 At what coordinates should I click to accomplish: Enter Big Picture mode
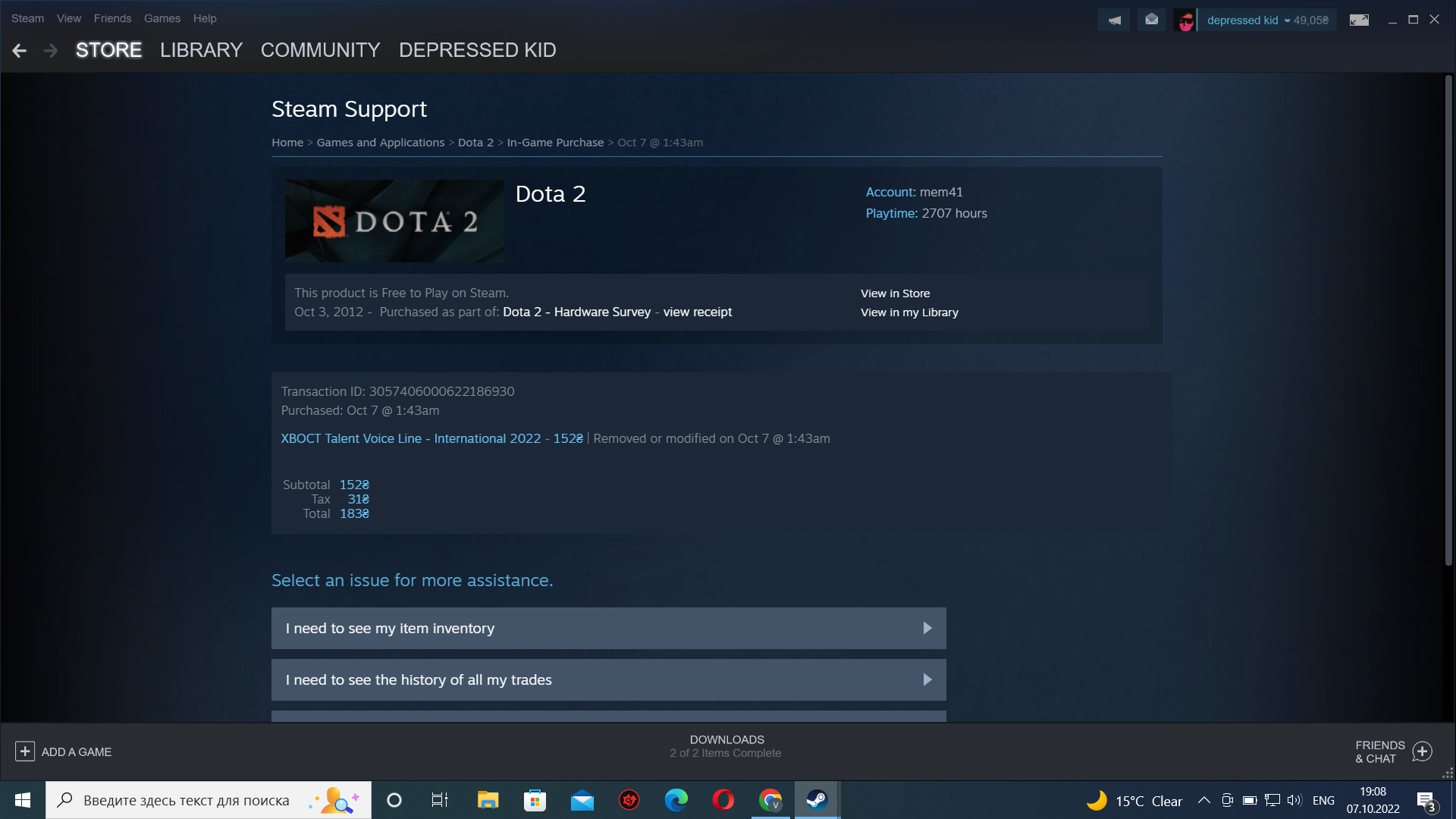pos(1360,19)
